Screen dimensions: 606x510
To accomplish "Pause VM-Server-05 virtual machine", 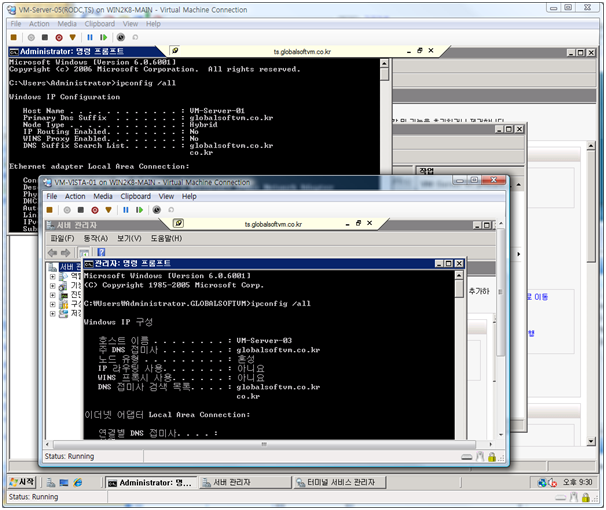I will [90, 37].
